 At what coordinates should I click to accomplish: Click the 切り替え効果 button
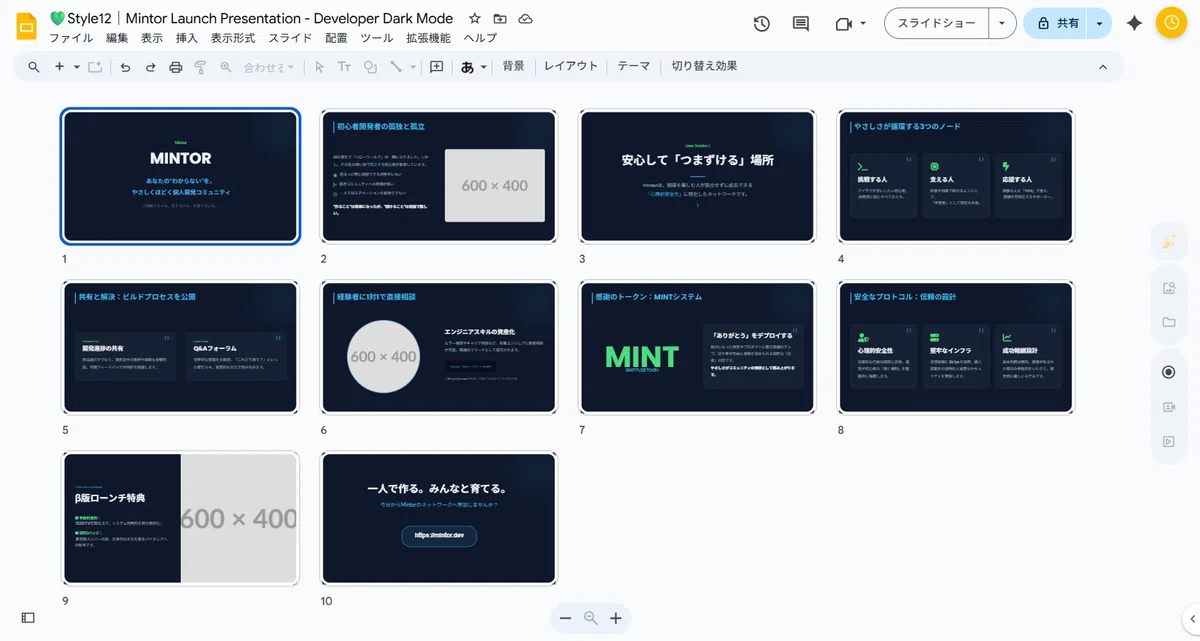tap(704, 66)
